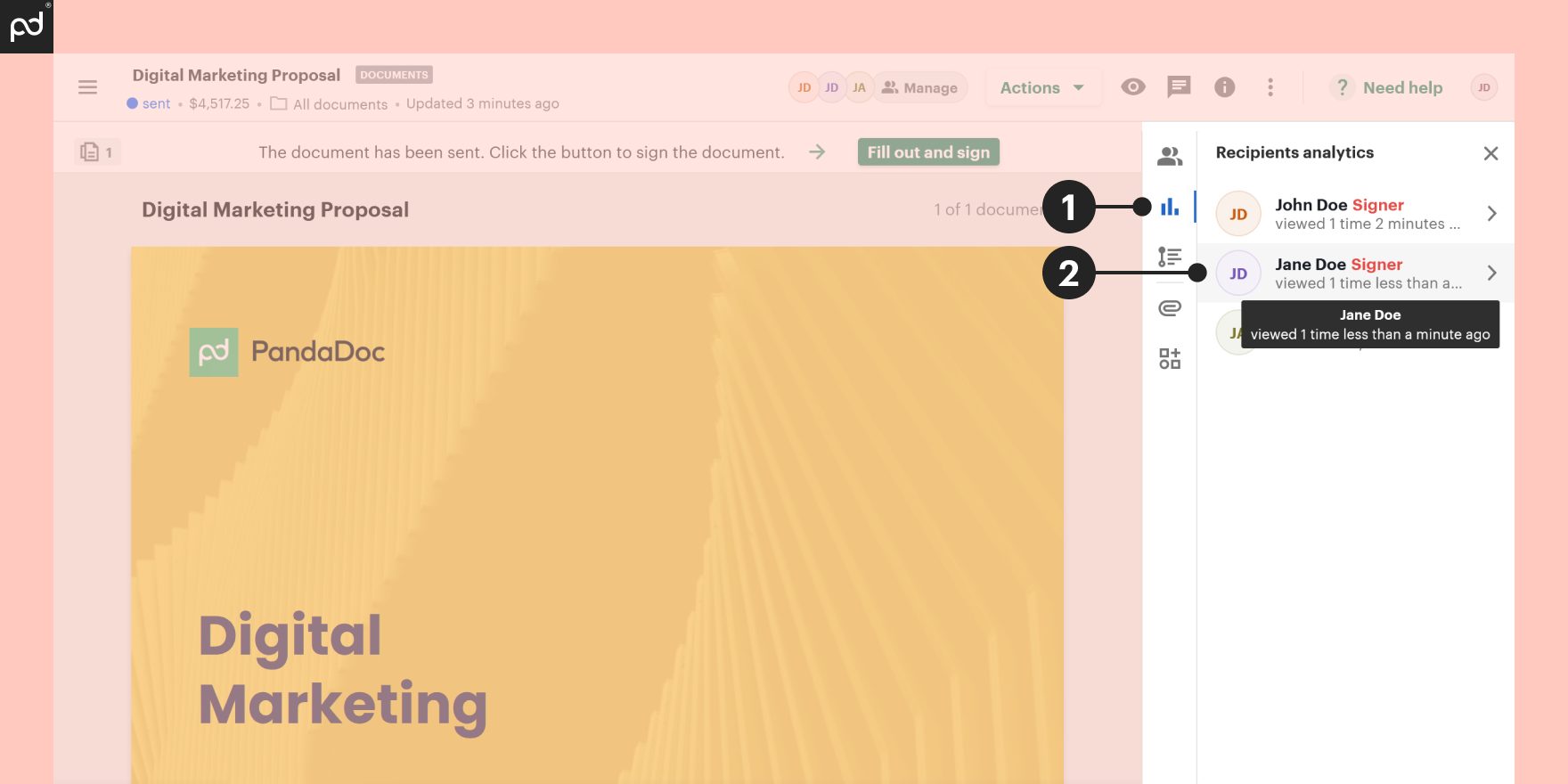This screenshot has height=784, width=1568.
Task: Click the PandaDoc logo in corner
Action: click(x=27, y=27)
